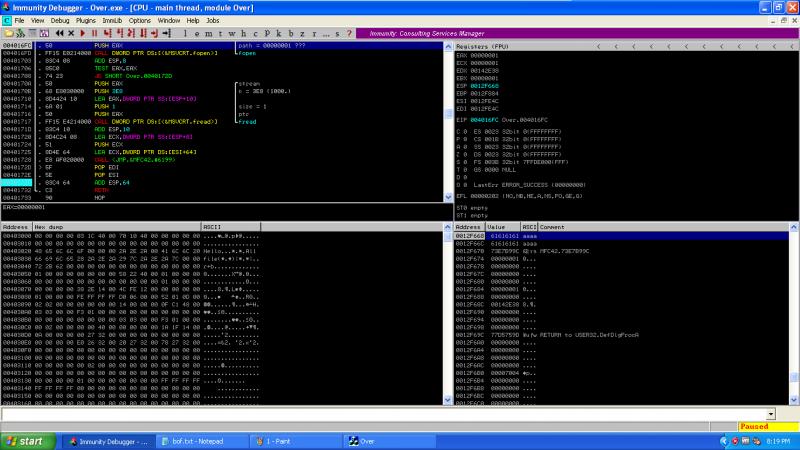This screenshot has width=800, height=450.
Task: Switch to bof.txt - Notepad taskbar window
Action: (x=201, y=441)
